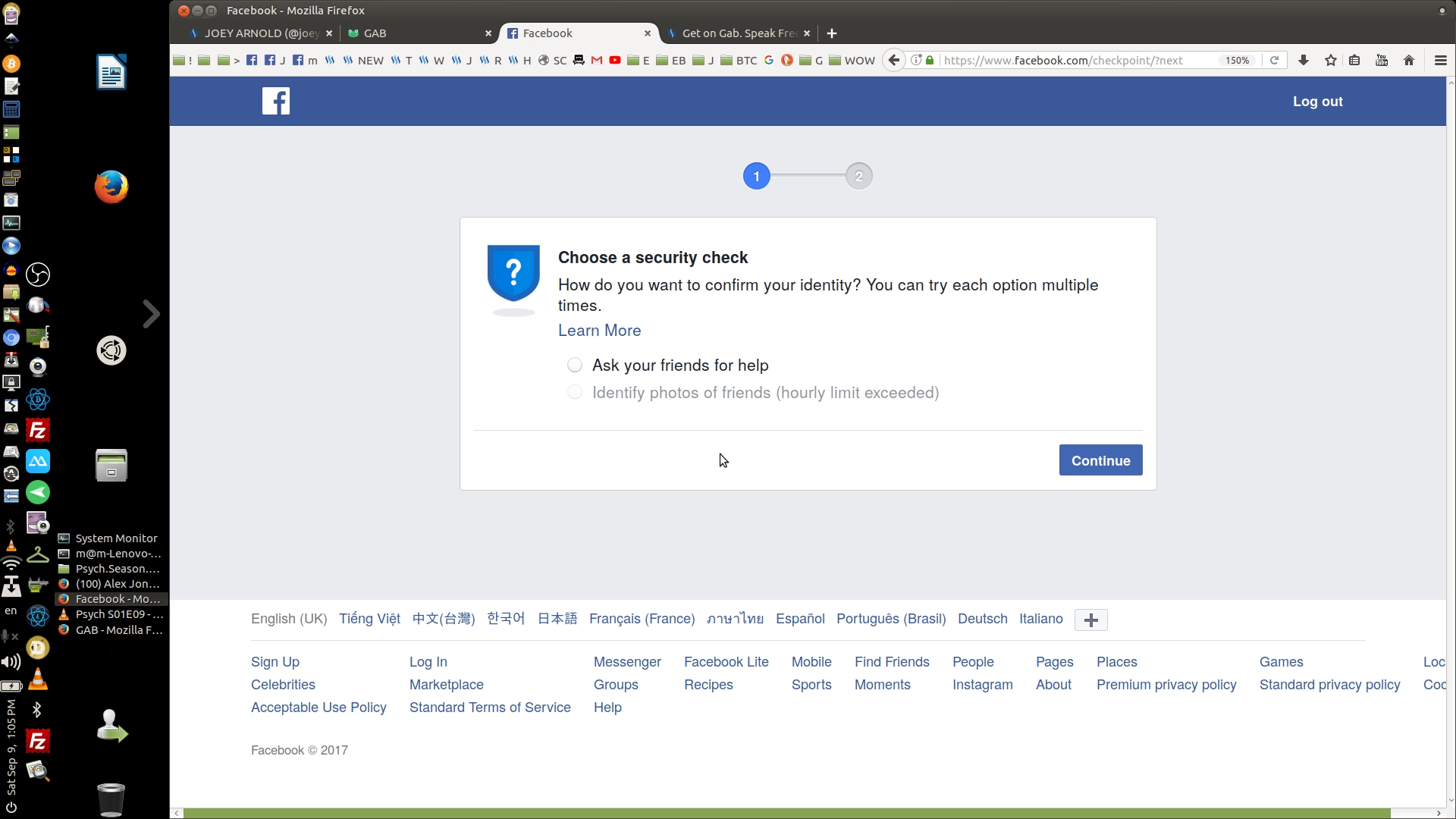The image size is (1456, 819).
Task: Expand the EB bookmarks folder
Action: click(x=670, y=61)
